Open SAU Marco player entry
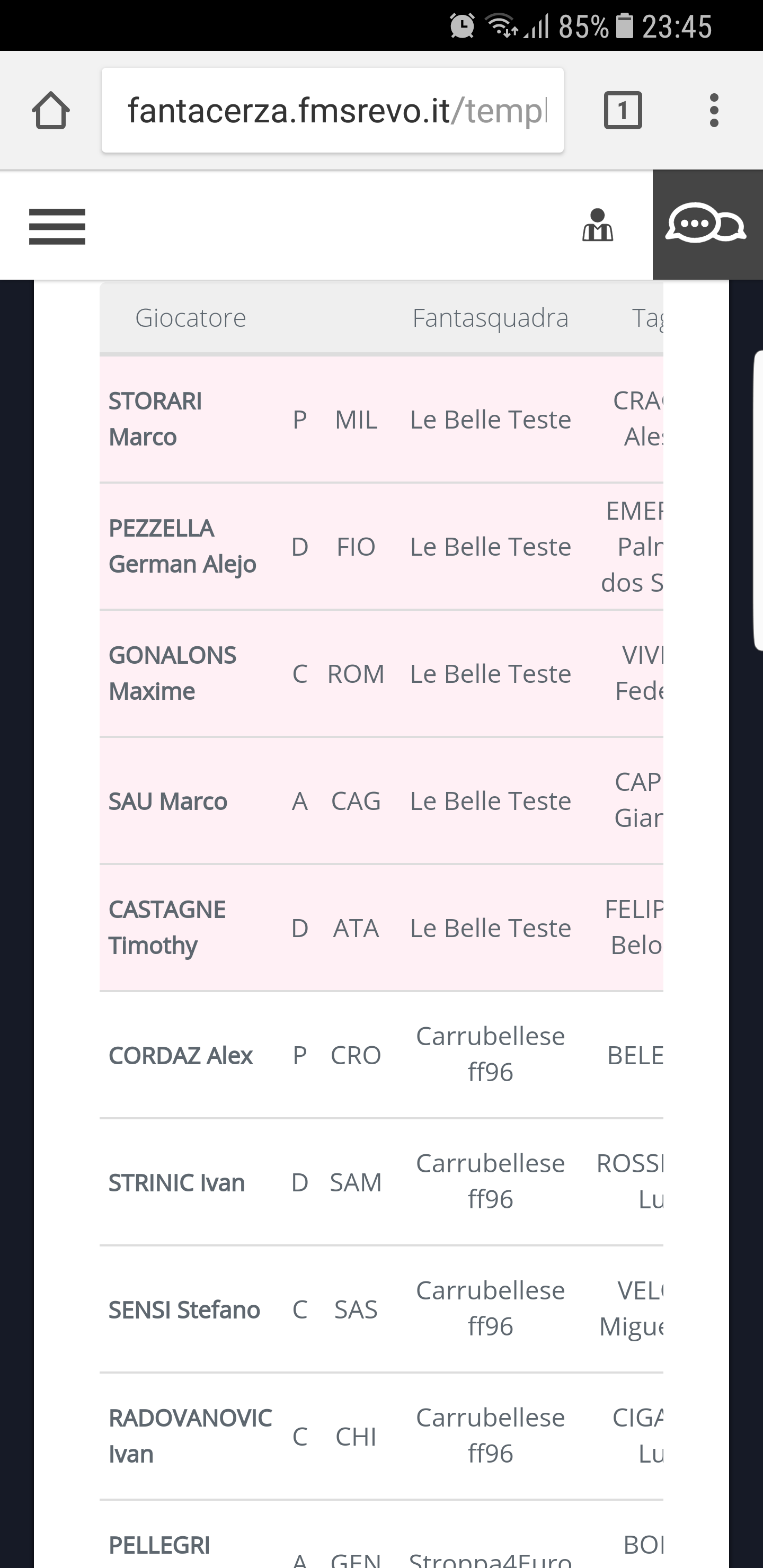 click(167, 801)
